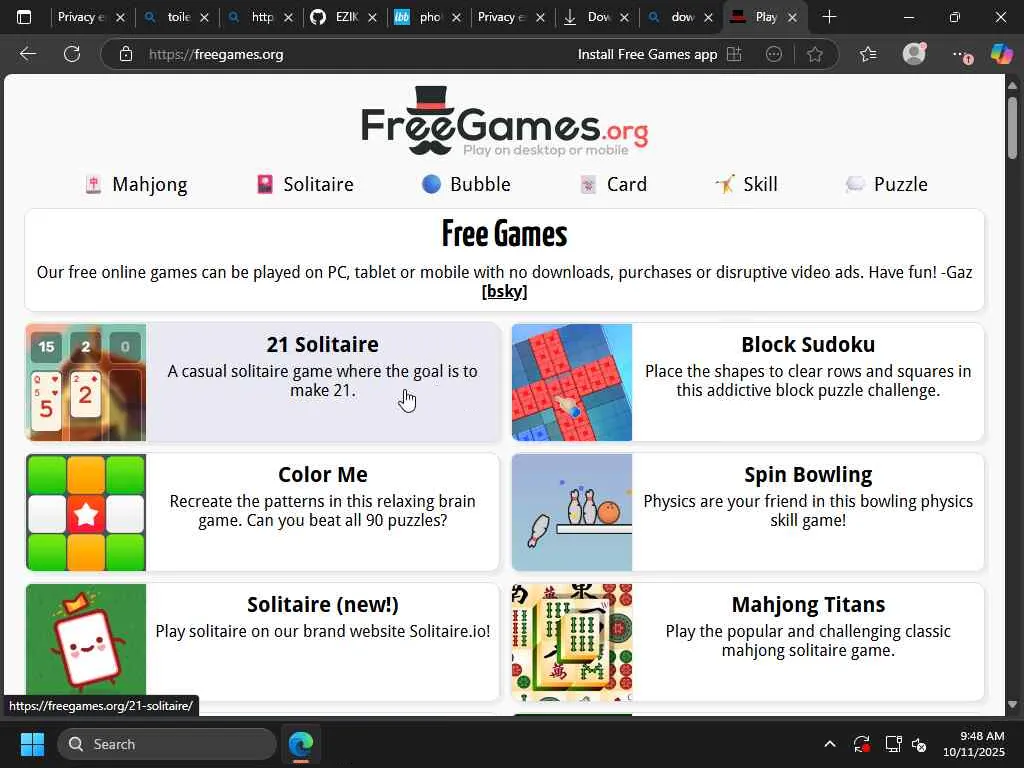The image size is (1024, 768).
Task: Open Mahjong Titans game thumbnail
Action: point(571,643)
